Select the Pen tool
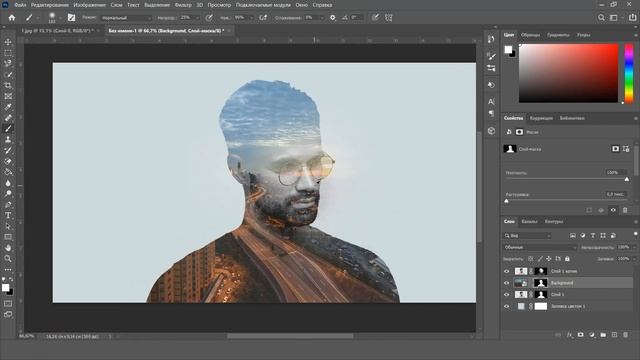The width and height of the screenshot is (640, 360). pyautogui.click(x=8, y=204)
